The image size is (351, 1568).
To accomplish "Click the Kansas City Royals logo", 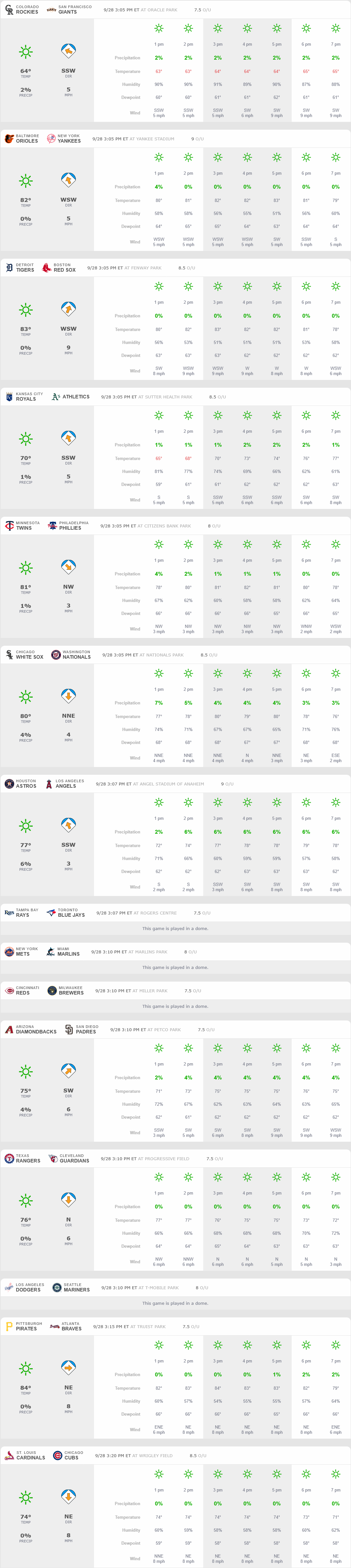I will click(x=9, y=397).
